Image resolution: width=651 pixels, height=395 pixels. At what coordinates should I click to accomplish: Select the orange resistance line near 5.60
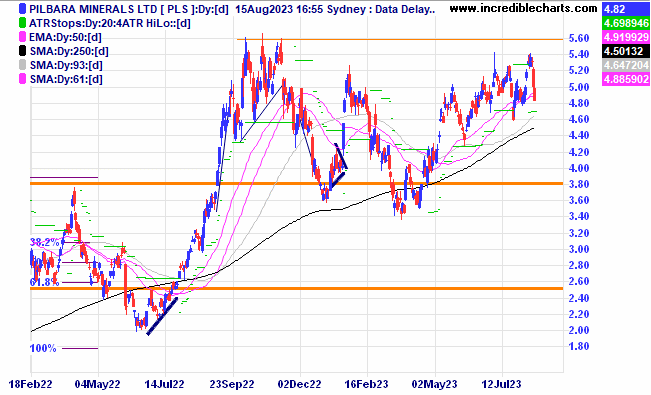click(x=400, y=39)
